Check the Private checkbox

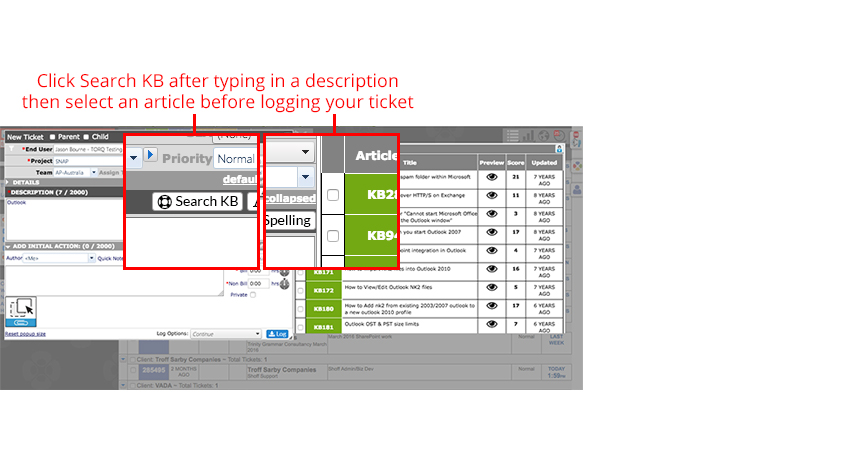pyautogui.click(x=253, y=295)
